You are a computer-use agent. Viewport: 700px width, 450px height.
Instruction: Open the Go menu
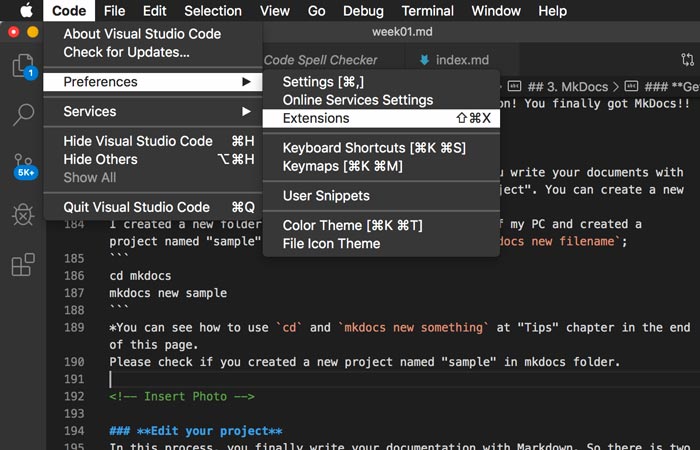[x=317, y=10]
